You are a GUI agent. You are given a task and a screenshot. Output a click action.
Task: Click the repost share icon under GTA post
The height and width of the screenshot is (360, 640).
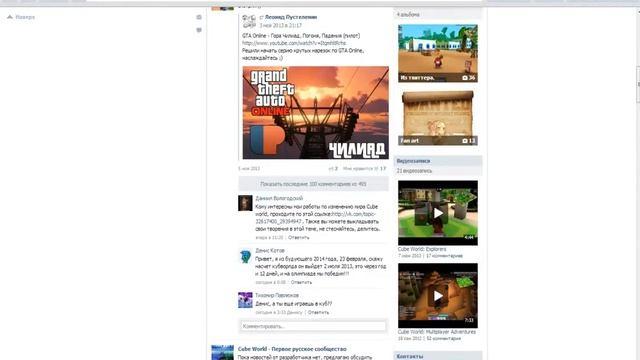click(x=333, y=168)
